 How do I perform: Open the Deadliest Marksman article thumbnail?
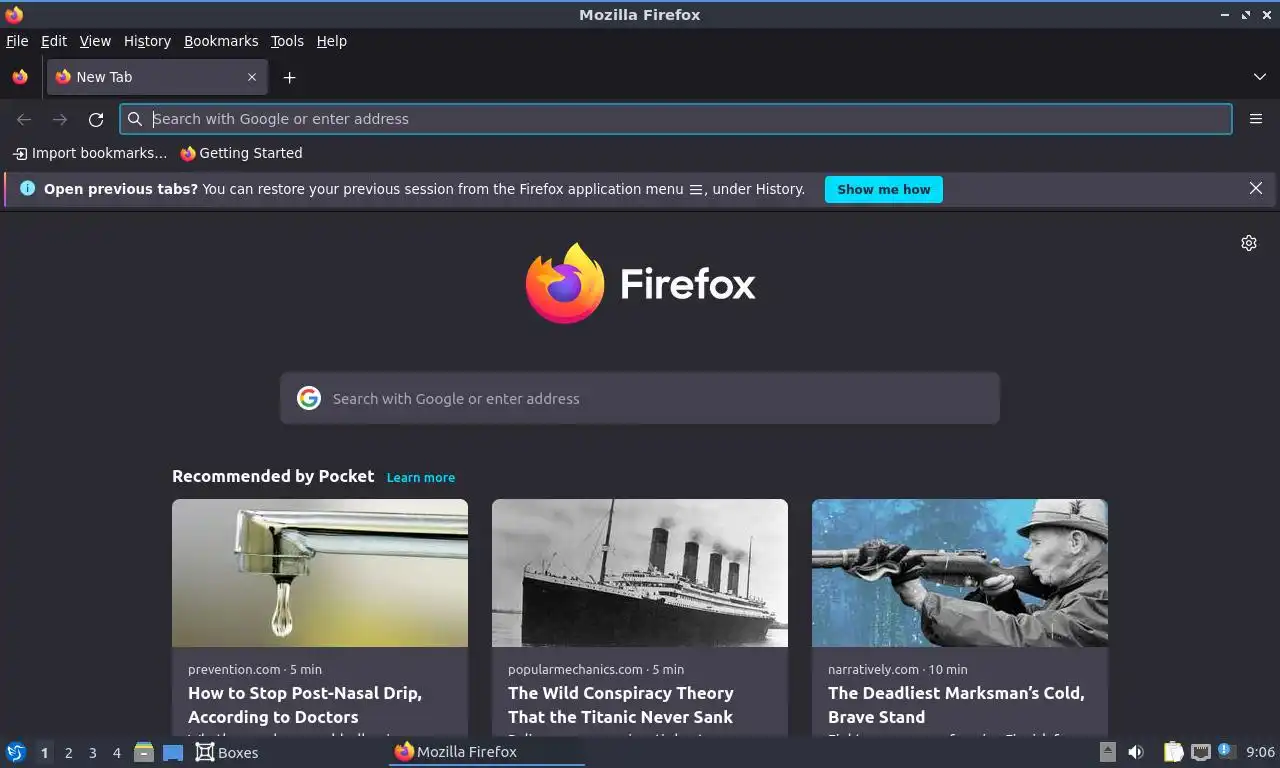pos(960,573)
